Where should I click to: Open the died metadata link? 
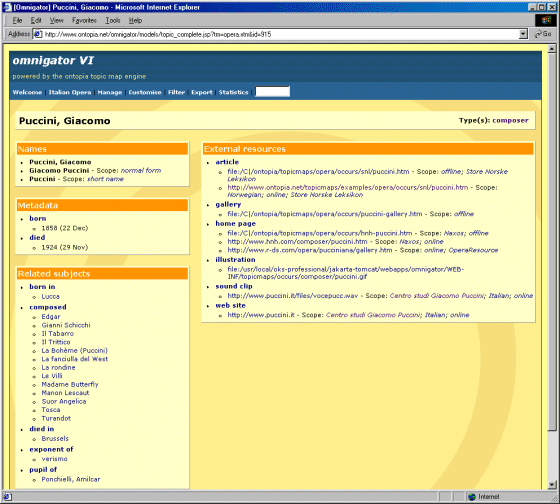(x=37, y=238)
